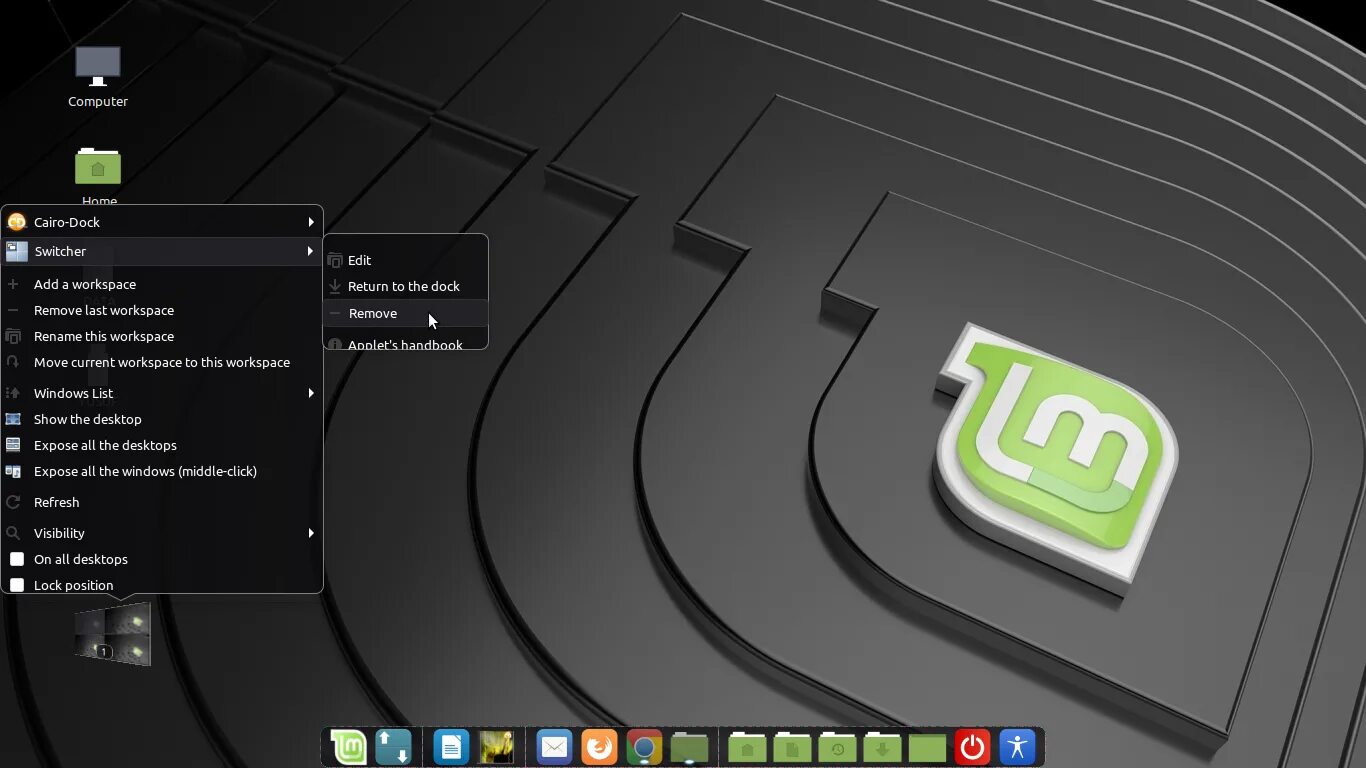This screenshot has height=768, width=1366.
Task: Expand the Cairo-Dock submenu
Action: coord(162,222)
